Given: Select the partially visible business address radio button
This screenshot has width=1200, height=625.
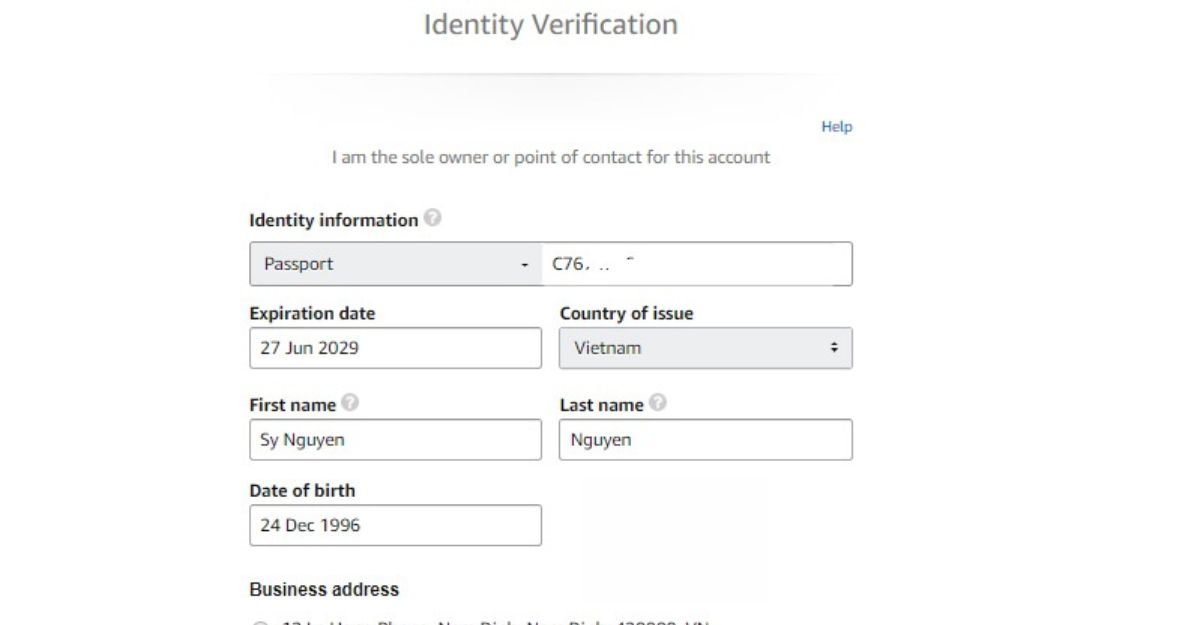Looking at the screenshot, I should click(x=260, y=622).
